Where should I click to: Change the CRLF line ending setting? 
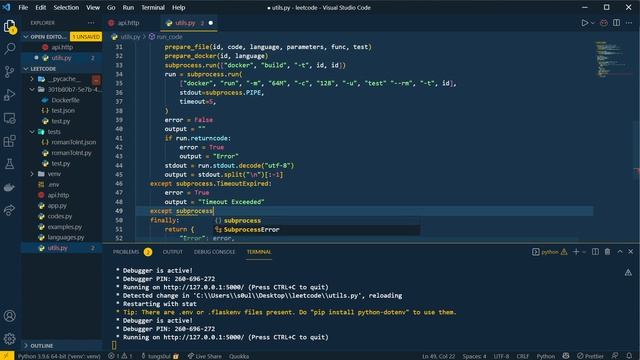522,356
